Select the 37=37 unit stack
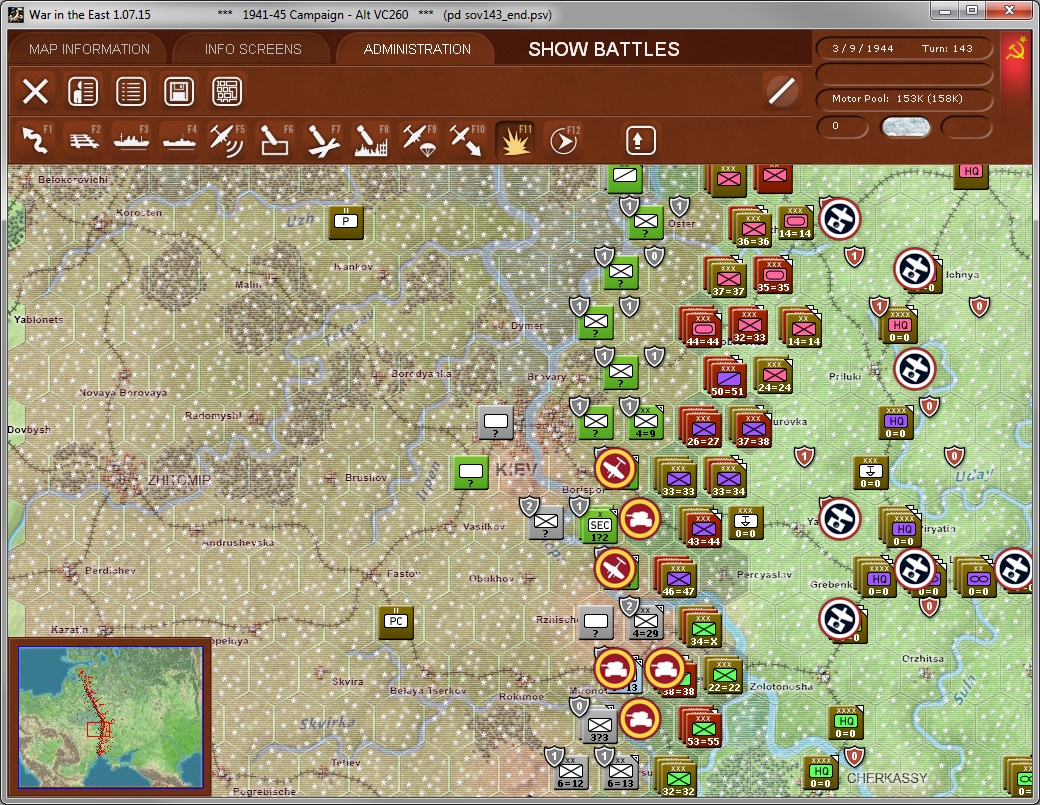Image resolution: width=1040 pixels, height=805 pixels. coord(727,277)
